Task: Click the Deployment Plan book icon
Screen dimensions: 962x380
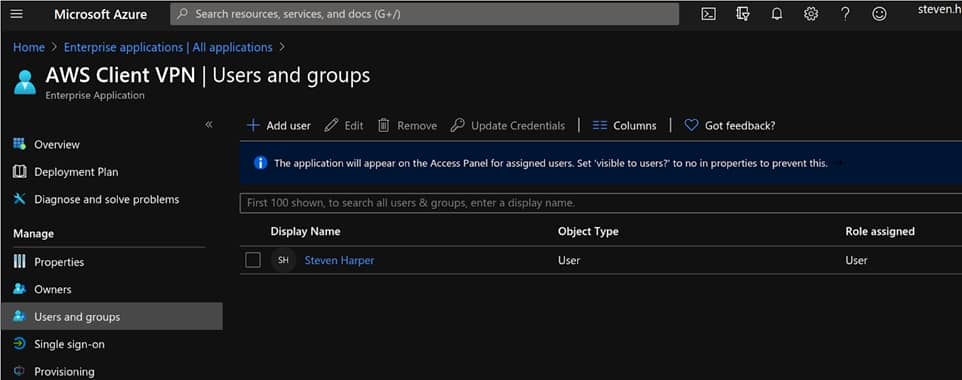Action: point(20,172)
